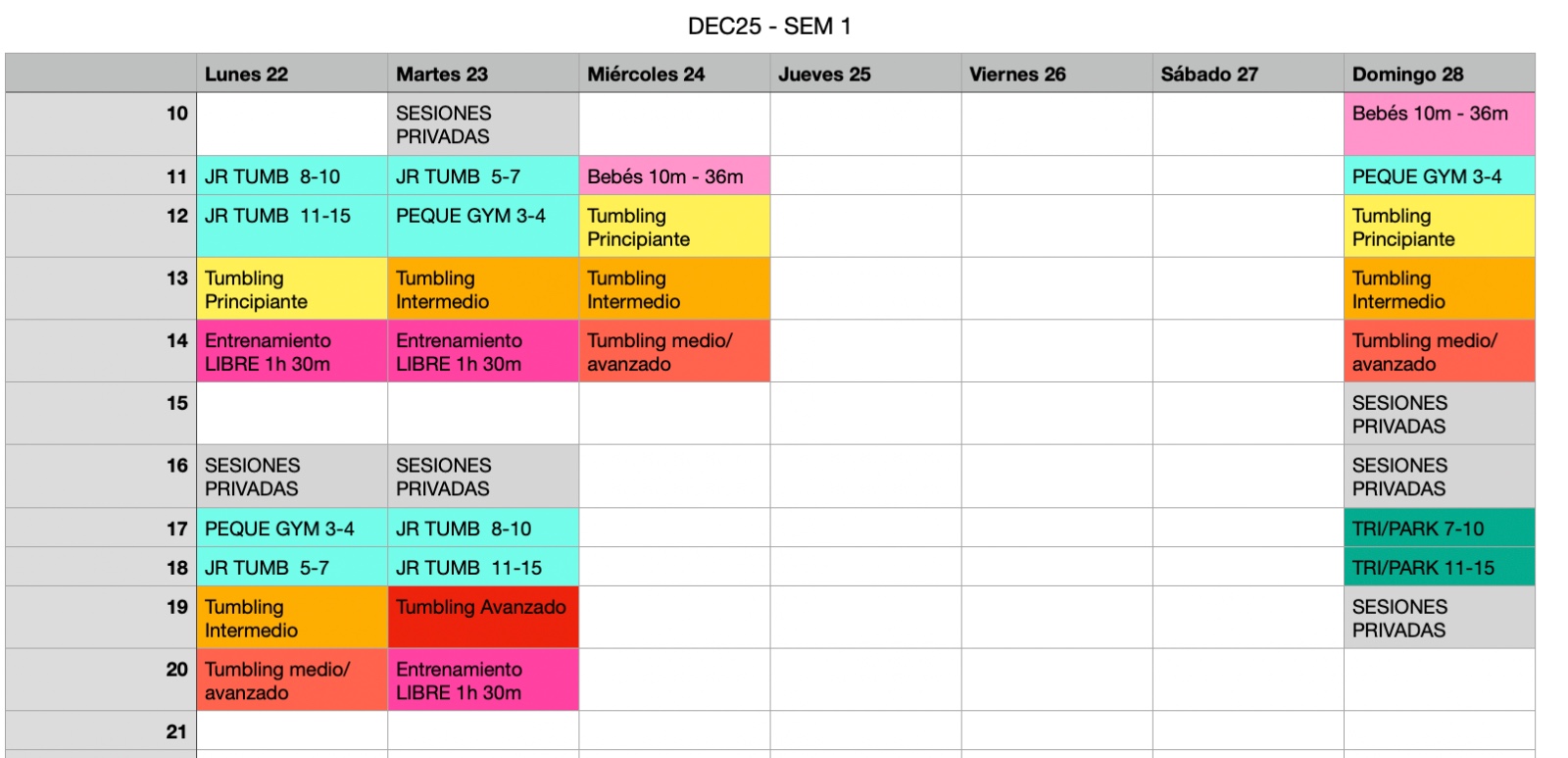The width and height of the screenshot is (1568, 758).
Task: Select the hour 15 row header
Action: pyautogui.click(x=101, y=413)
